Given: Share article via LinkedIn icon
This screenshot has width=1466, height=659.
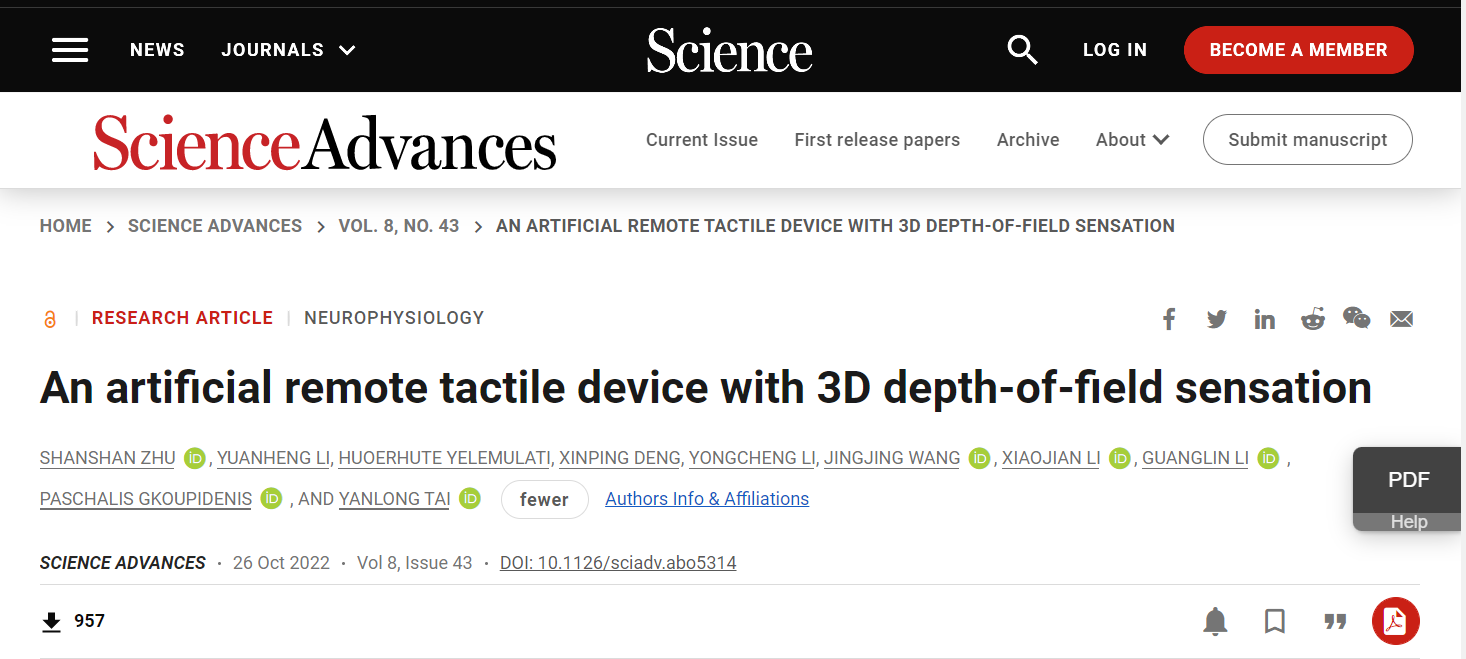Looking at the screenshot, I should pos(1265,319).
